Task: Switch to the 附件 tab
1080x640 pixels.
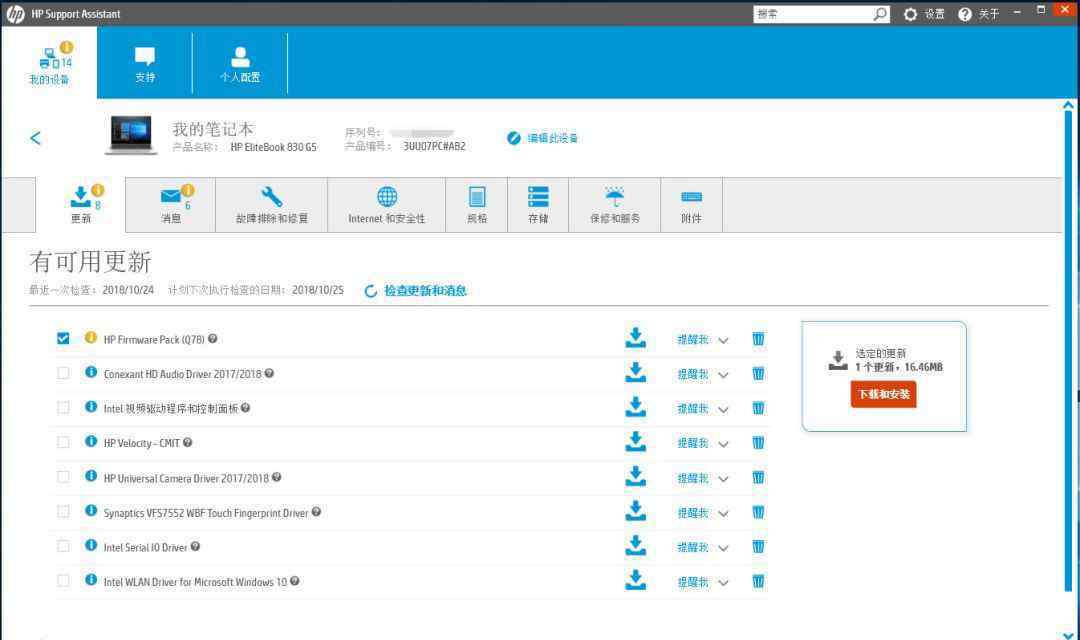Action: point(692,205)
